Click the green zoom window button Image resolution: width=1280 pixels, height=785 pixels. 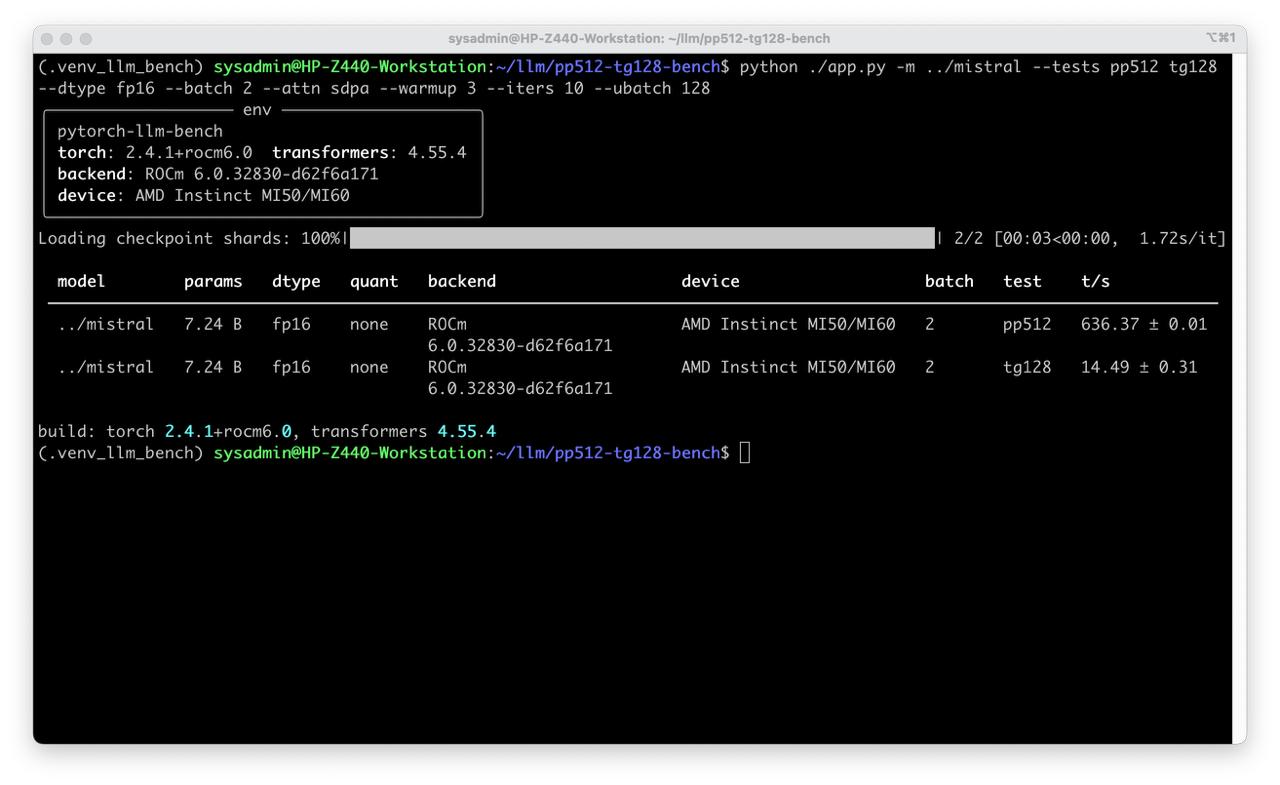click(86, 38)
